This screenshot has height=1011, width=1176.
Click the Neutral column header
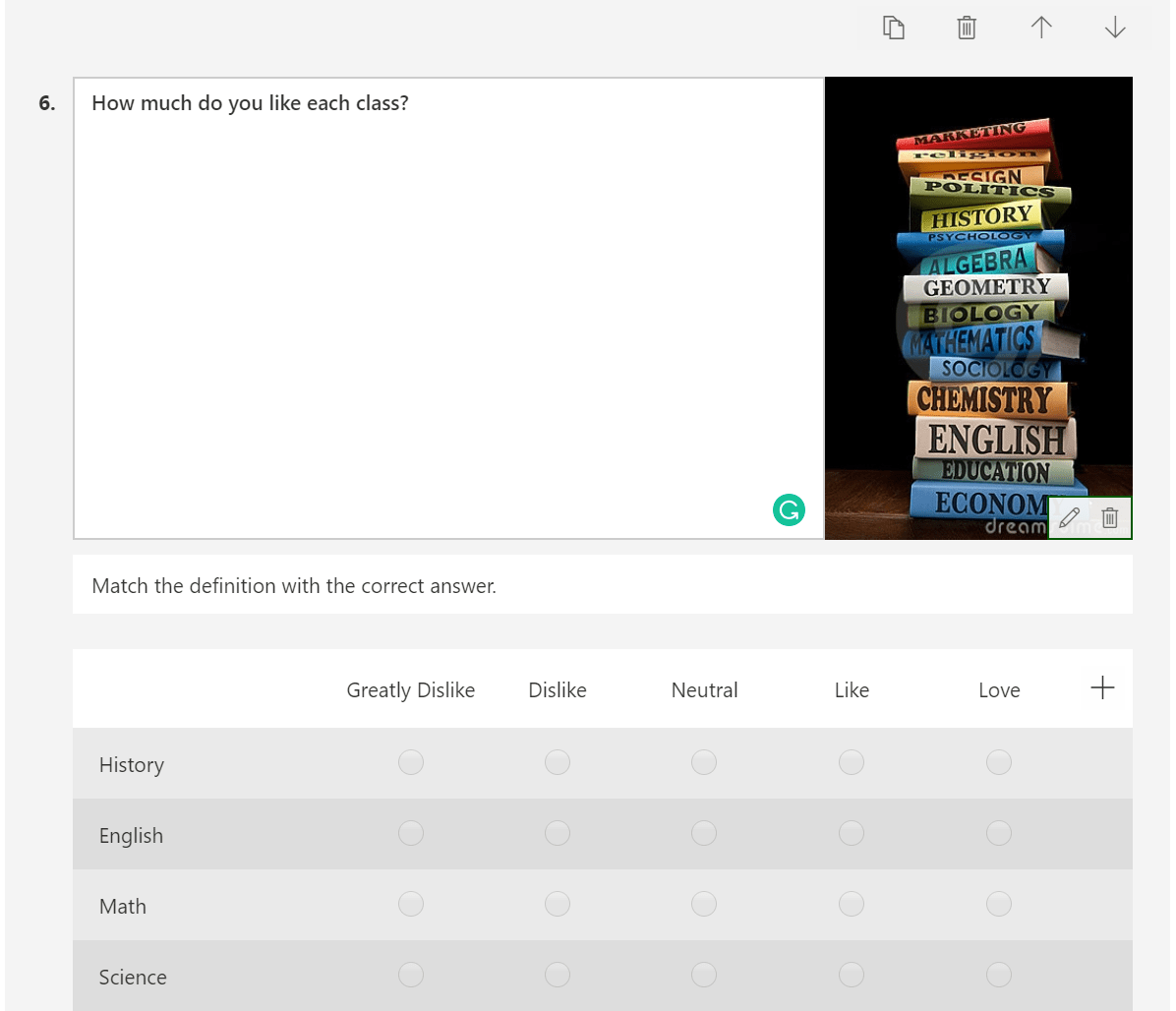coord(704,690)
